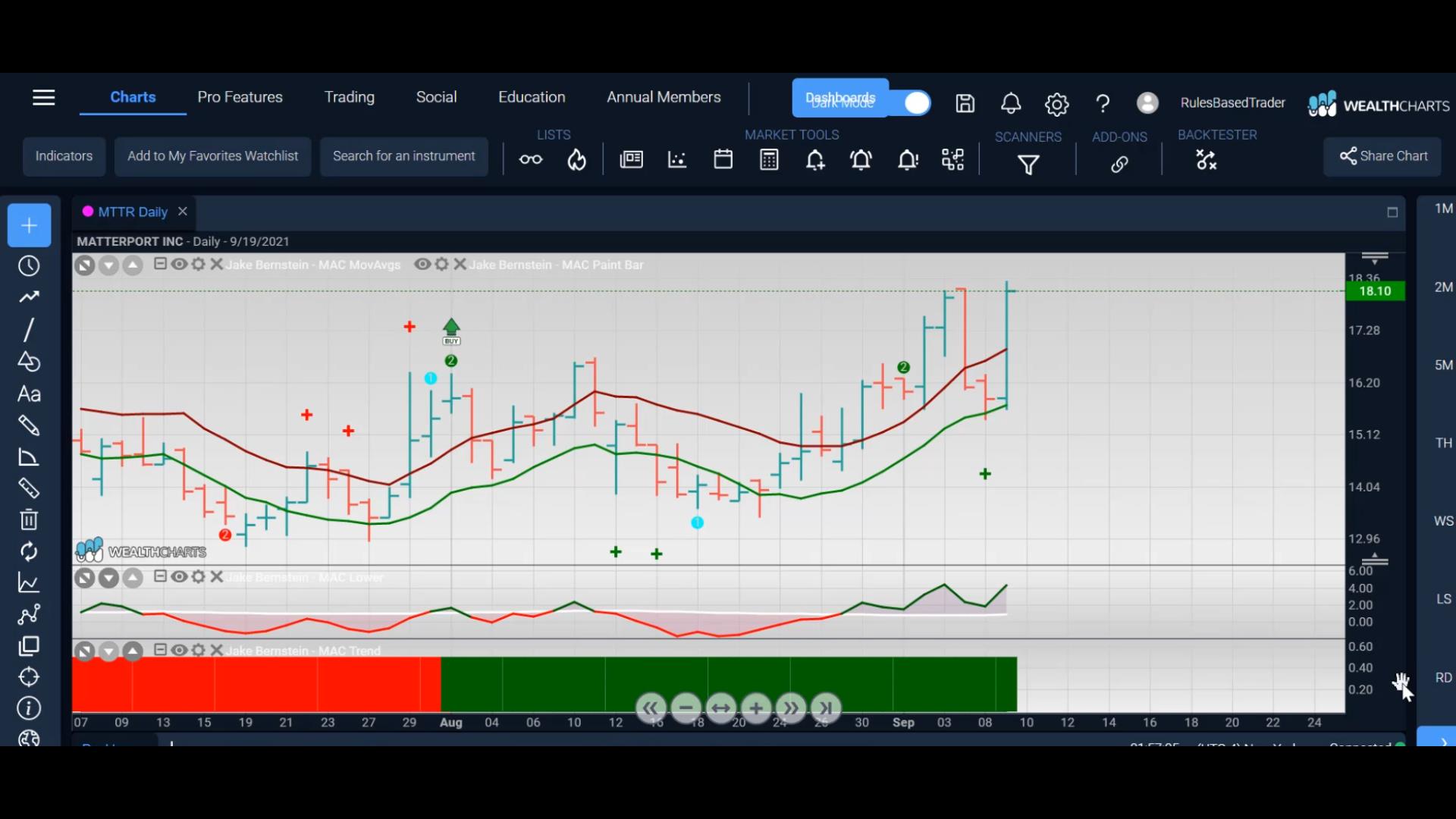Jump to latest bar button

[x=826, y=709]
